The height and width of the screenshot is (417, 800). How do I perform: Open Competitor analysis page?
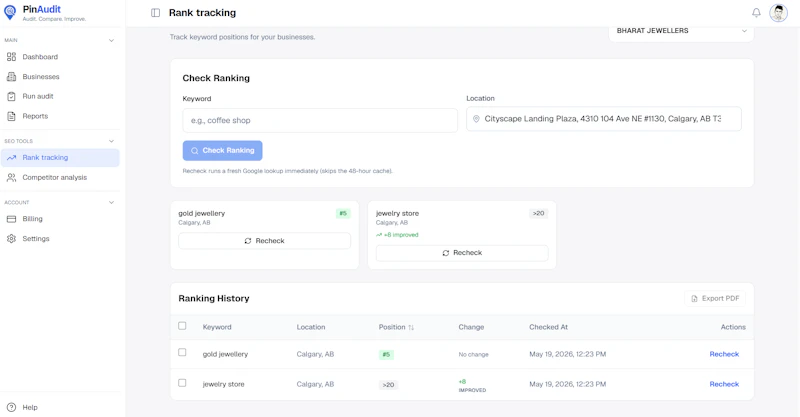[x=60, y=178]
